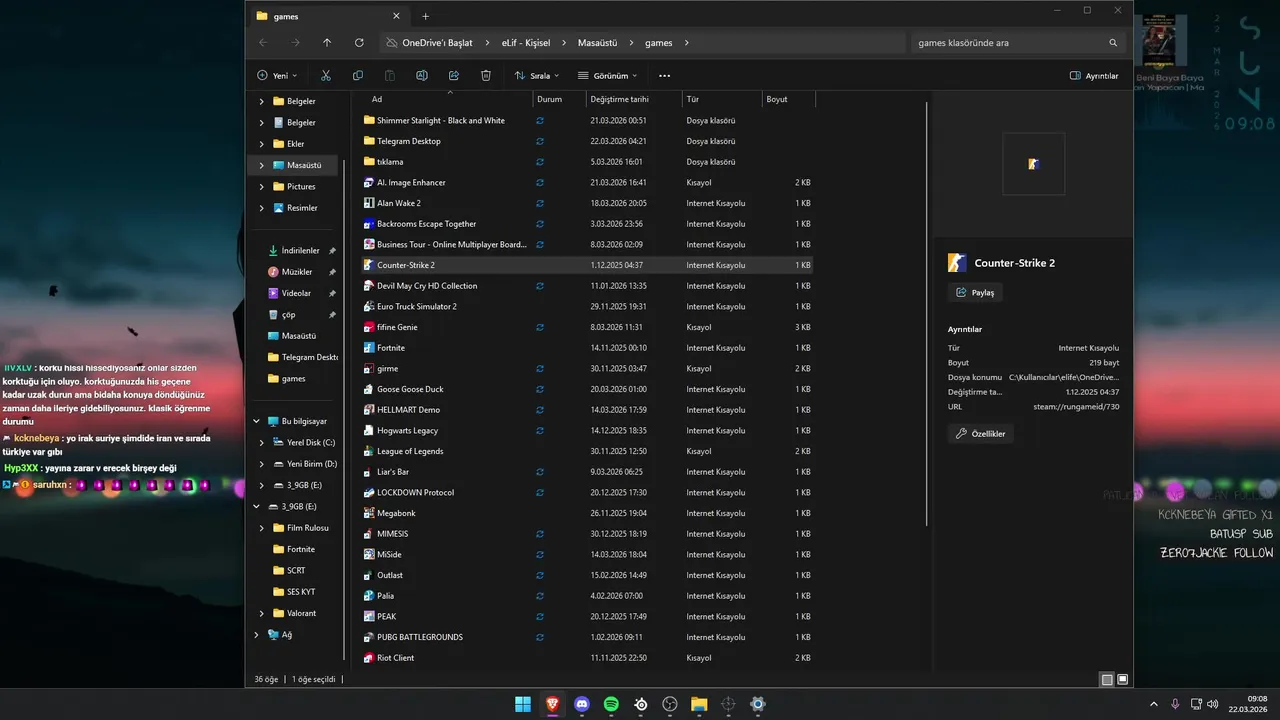Click Masaüstü breadcrumb in address bar

coord(598,43)
